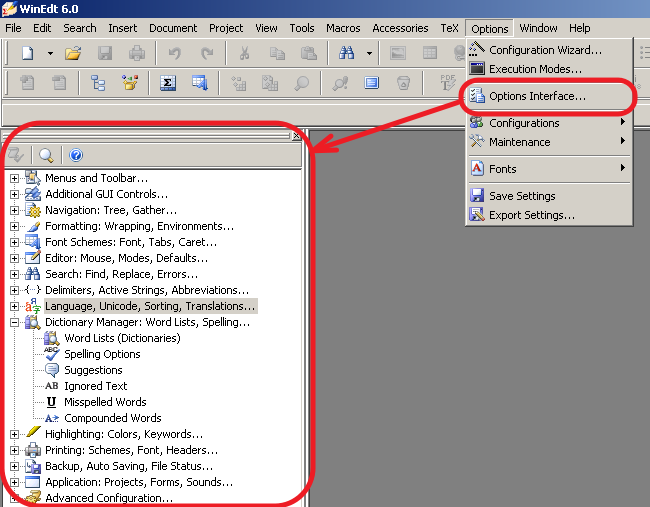The height and width of the screenshot is (507, 650).
Task: Expand the Menus and Toolbar tree node
Action: pyautogui.click(x=15, y=178)
